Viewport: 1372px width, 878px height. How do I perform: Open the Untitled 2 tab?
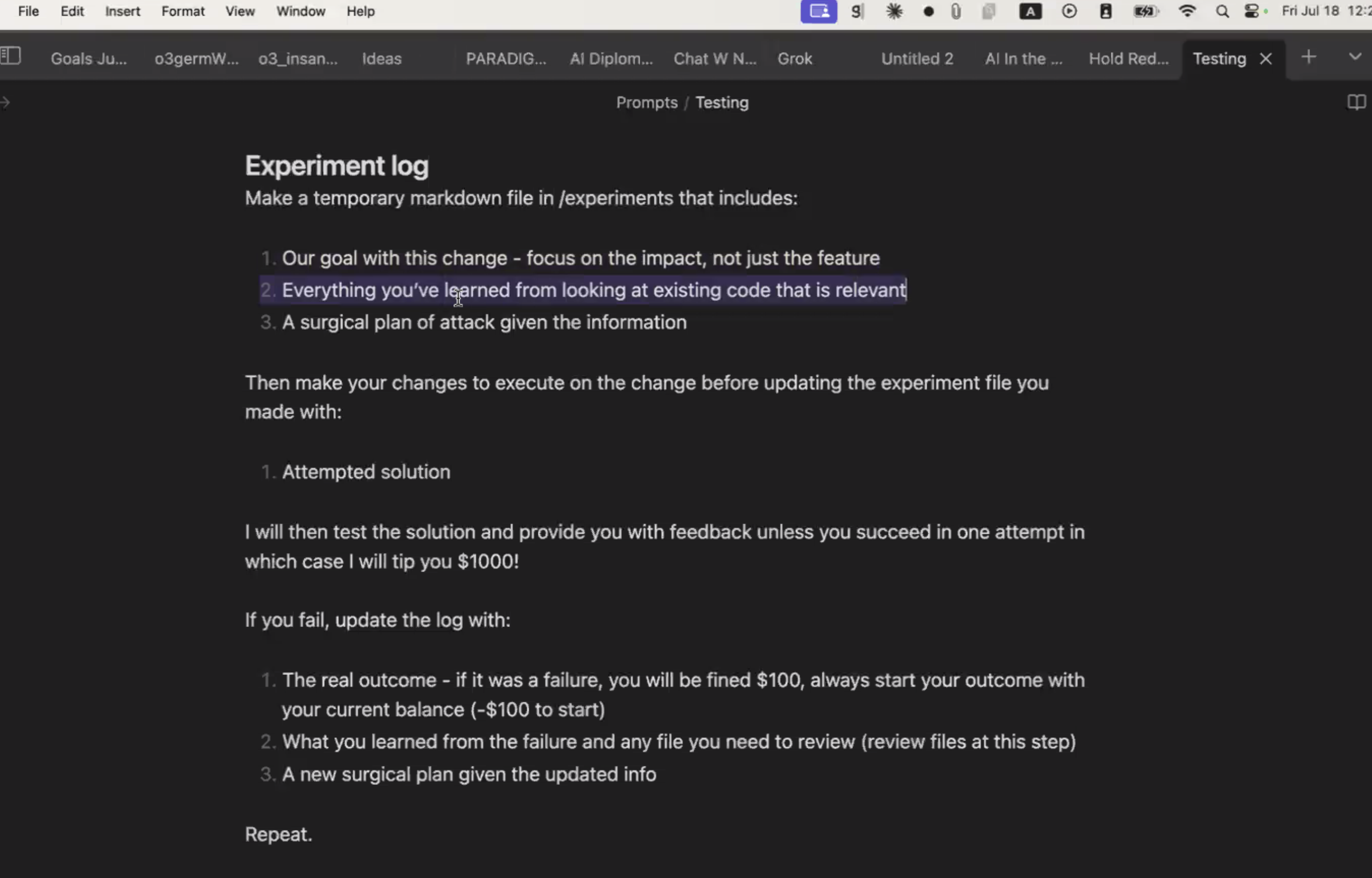pyautogui.click(x=917, y=59)
